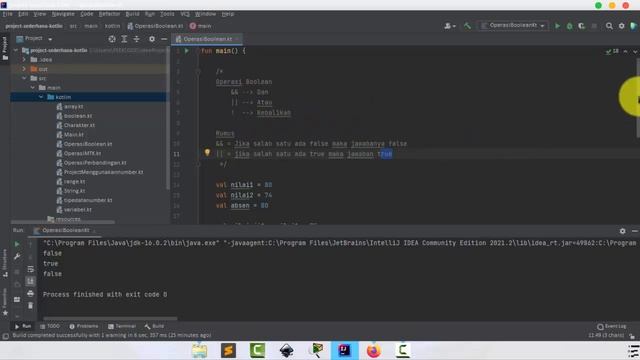This screenshot has width=640, height=360.
Task: Build project using the hammer icon
Action: coord(467,26)
